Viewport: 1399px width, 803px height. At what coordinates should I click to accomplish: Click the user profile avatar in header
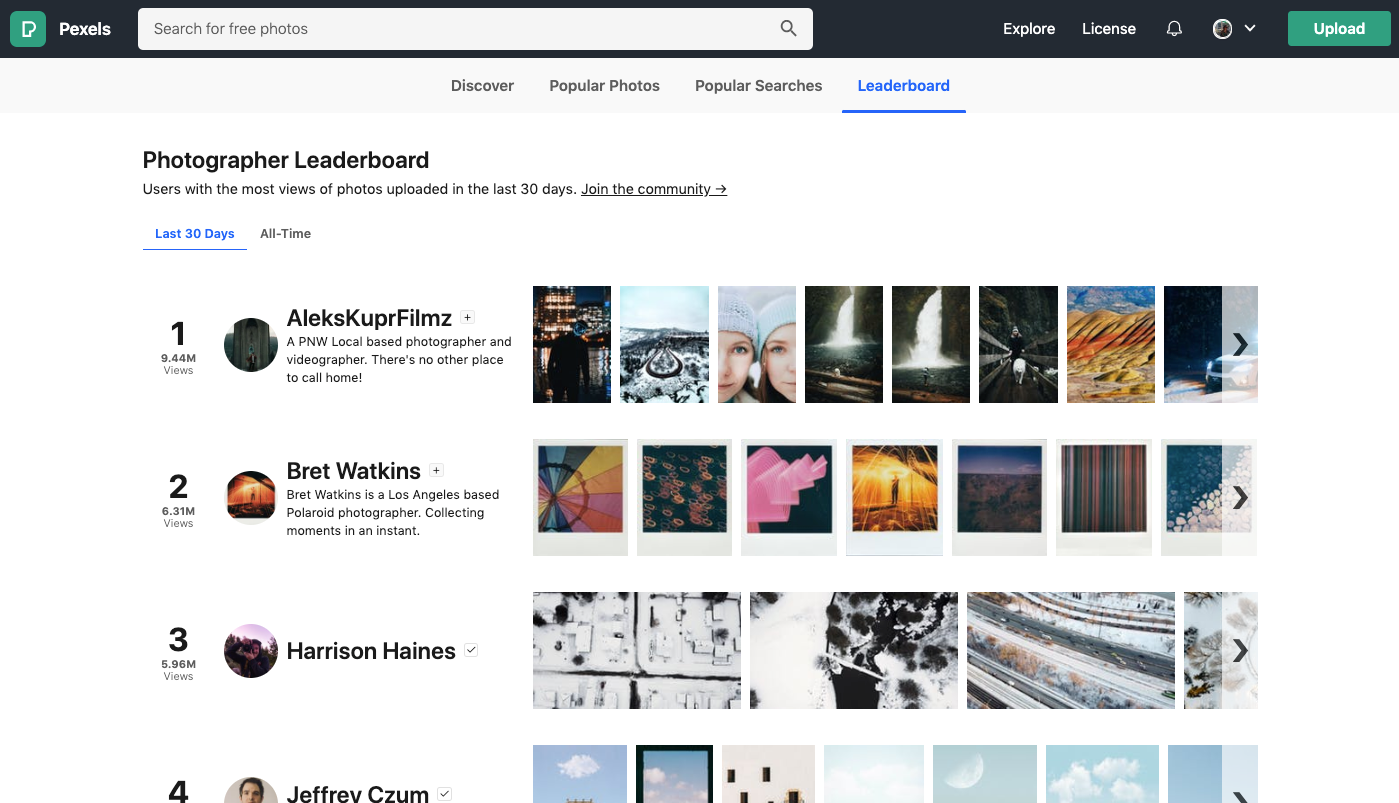pos(1222,29)
